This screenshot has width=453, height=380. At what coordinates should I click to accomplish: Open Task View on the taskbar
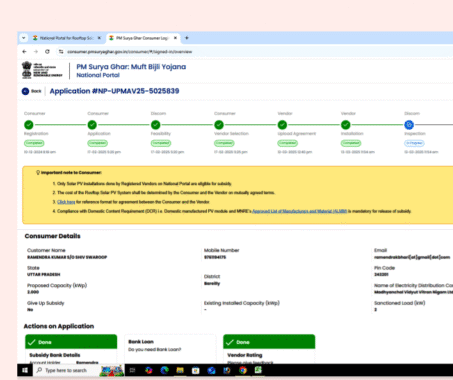(x=132, y=370)
